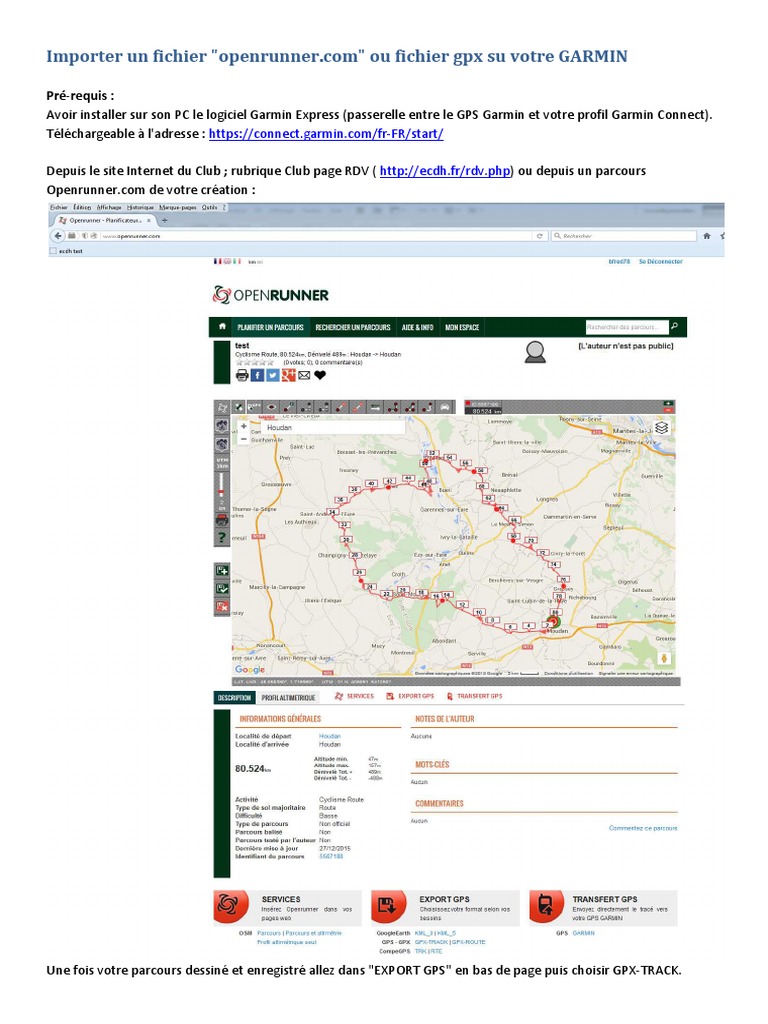Open a new browser tab with plus
Screen dimensions: 768x1024
(x=165, y=221)
